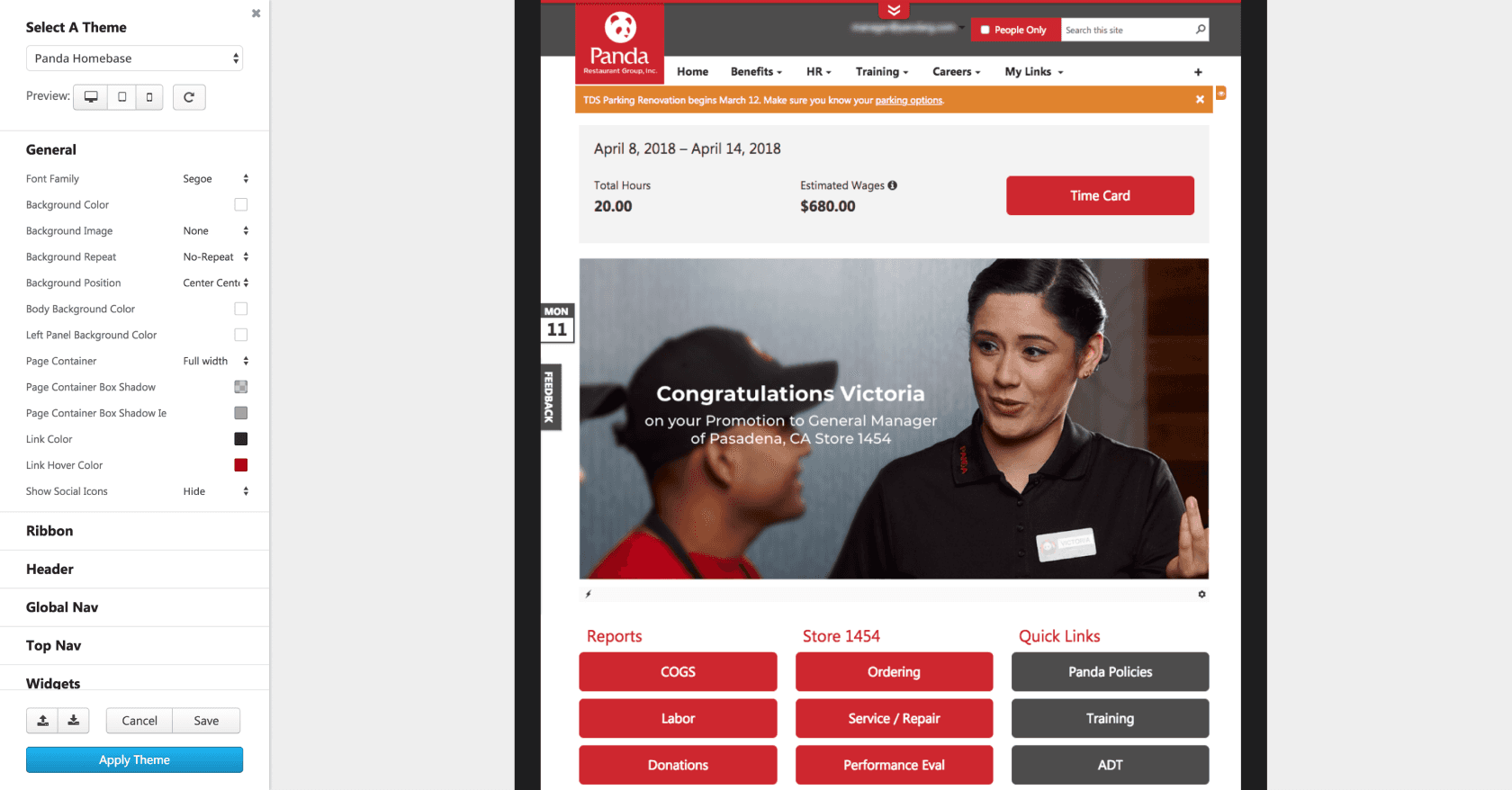1512x790 pixels.
Task: Click the Congratulations Victoria banner image
Action: [894, 418]
